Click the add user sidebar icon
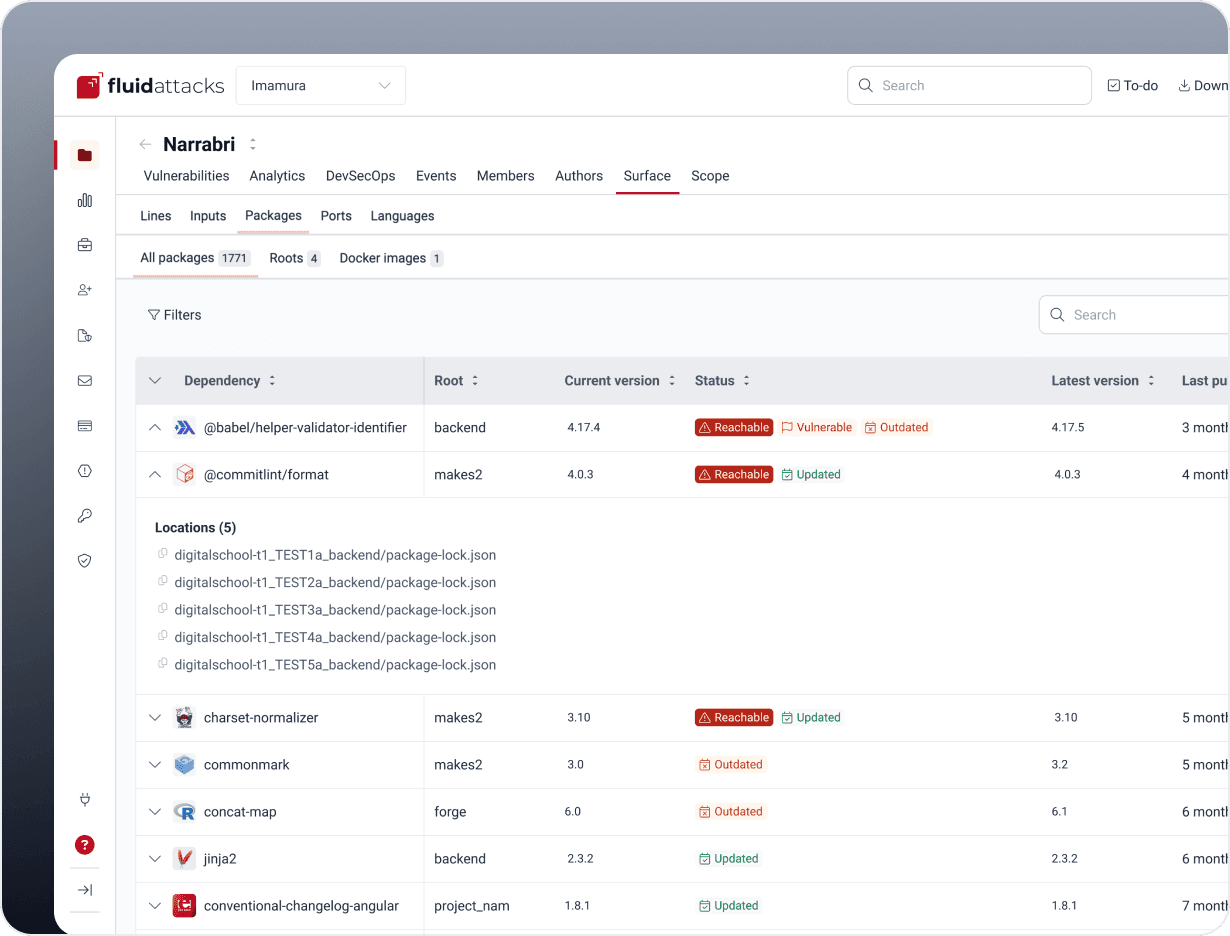1230x936 pixels. click(x=84, y=290)
